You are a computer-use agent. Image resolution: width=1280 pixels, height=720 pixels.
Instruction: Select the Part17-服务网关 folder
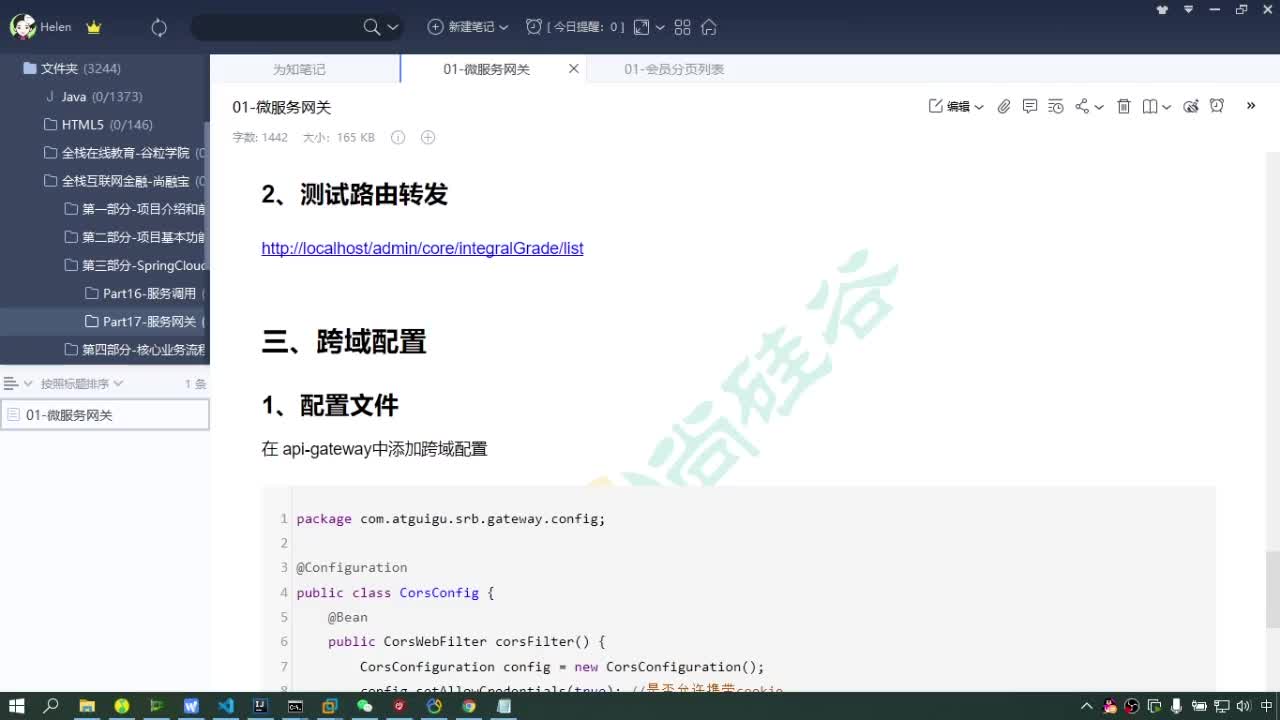(x=145, y=321)
